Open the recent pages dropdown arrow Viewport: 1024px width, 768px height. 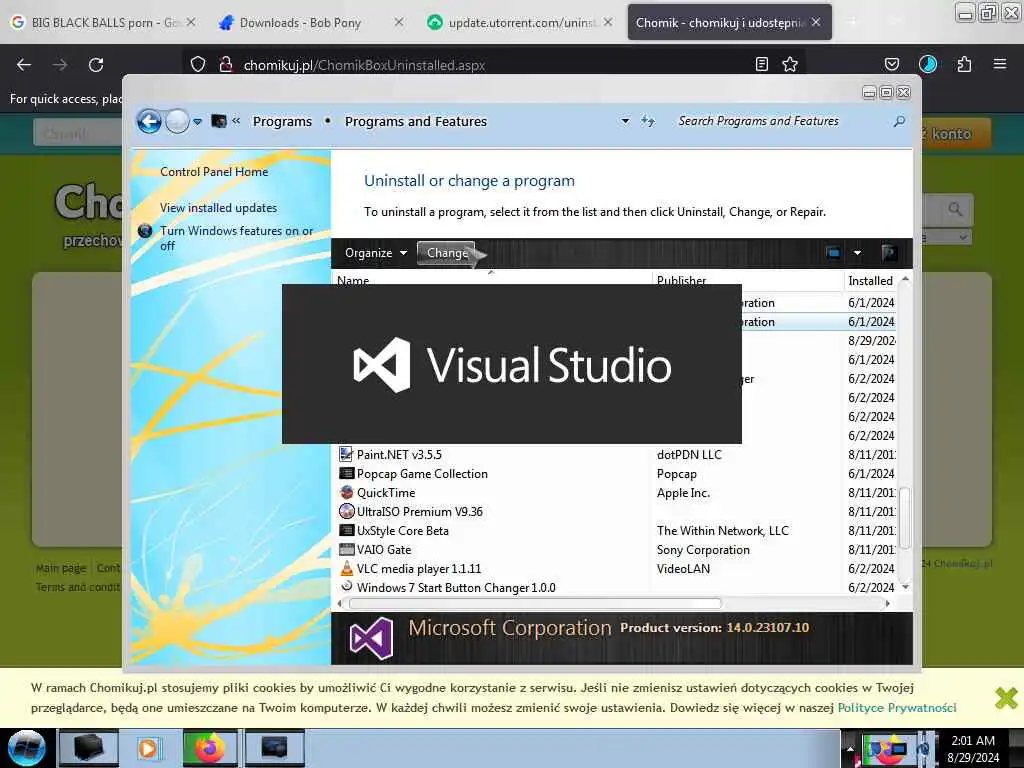tap(197, 121)
